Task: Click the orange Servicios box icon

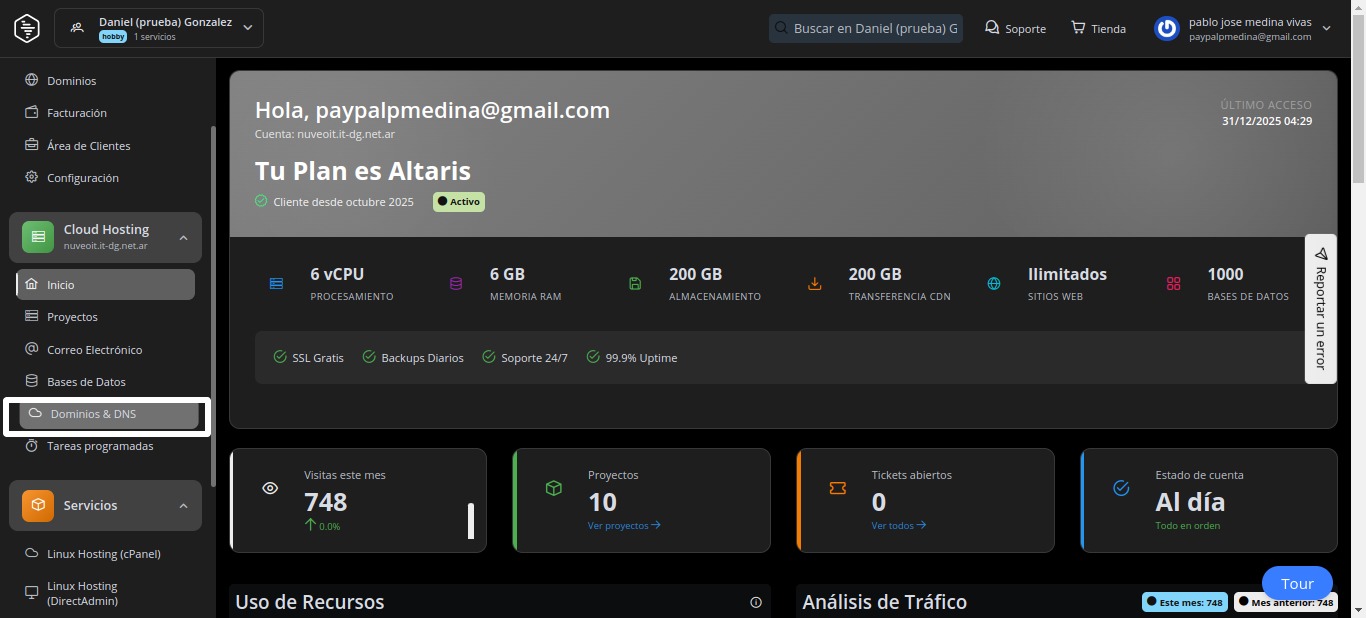Action: 38,505
